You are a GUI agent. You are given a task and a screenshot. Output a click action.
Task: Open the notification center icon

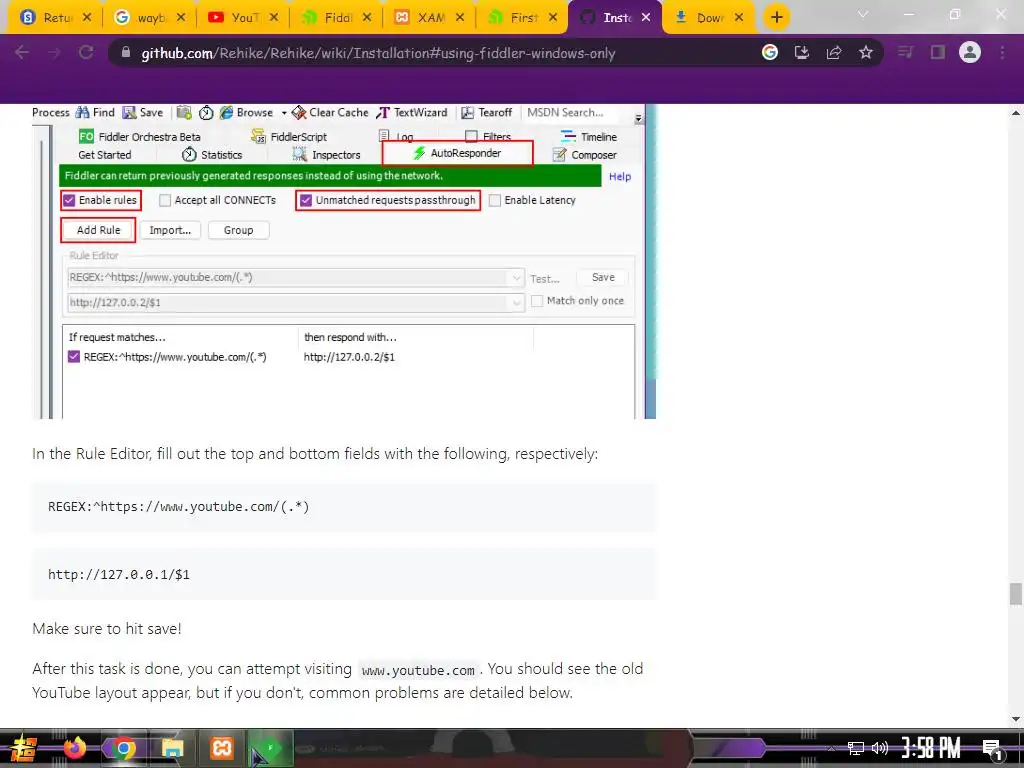click(991, 749)
